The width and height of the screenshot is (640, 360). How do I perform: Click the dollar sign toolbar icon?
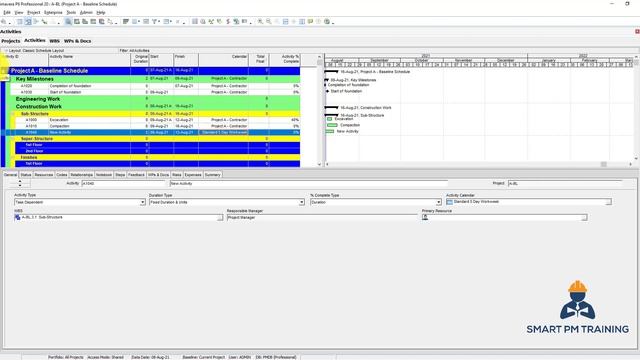228,22
